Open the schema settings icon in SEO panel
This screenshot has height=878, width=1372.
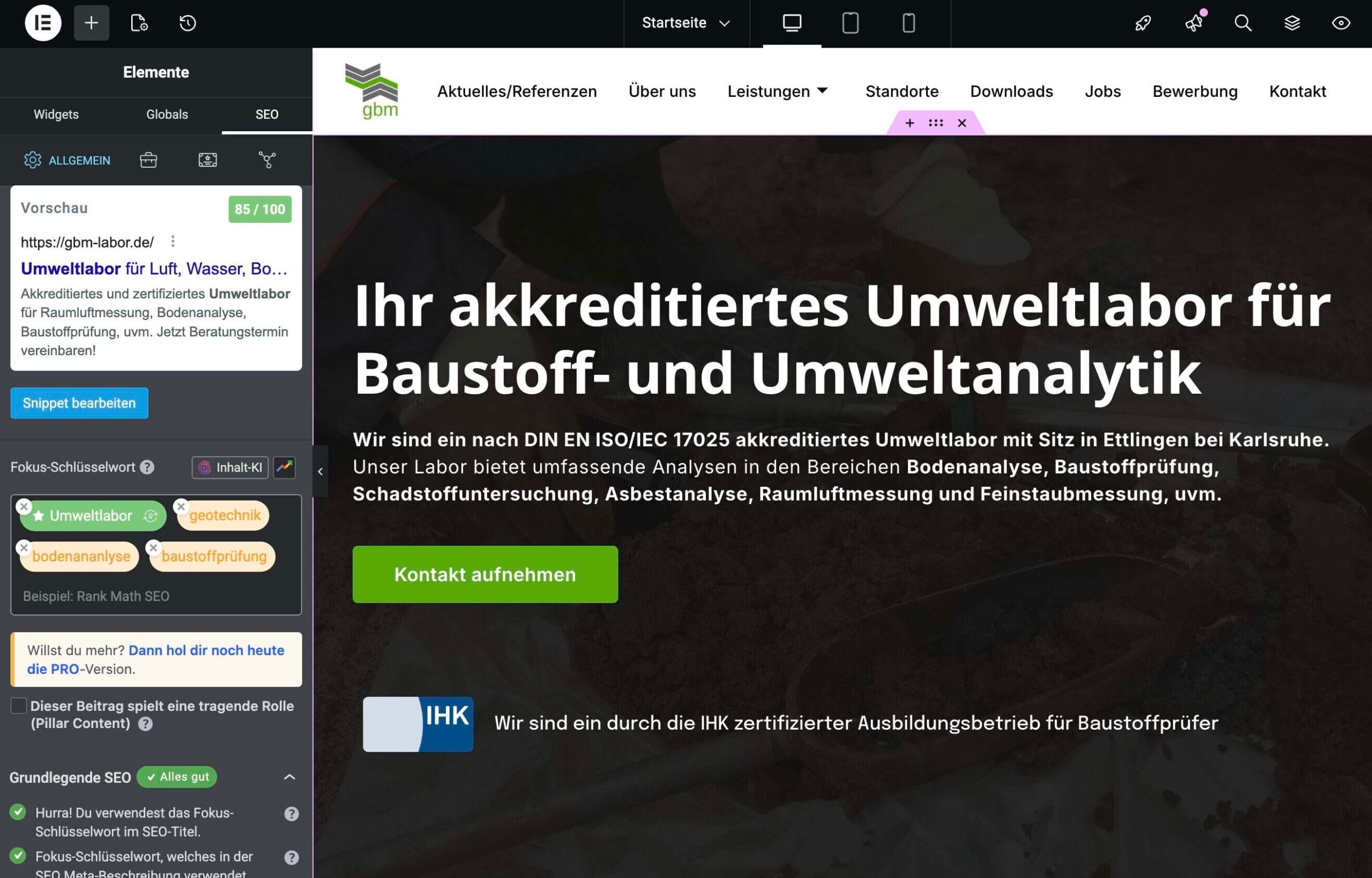[266, 160]
